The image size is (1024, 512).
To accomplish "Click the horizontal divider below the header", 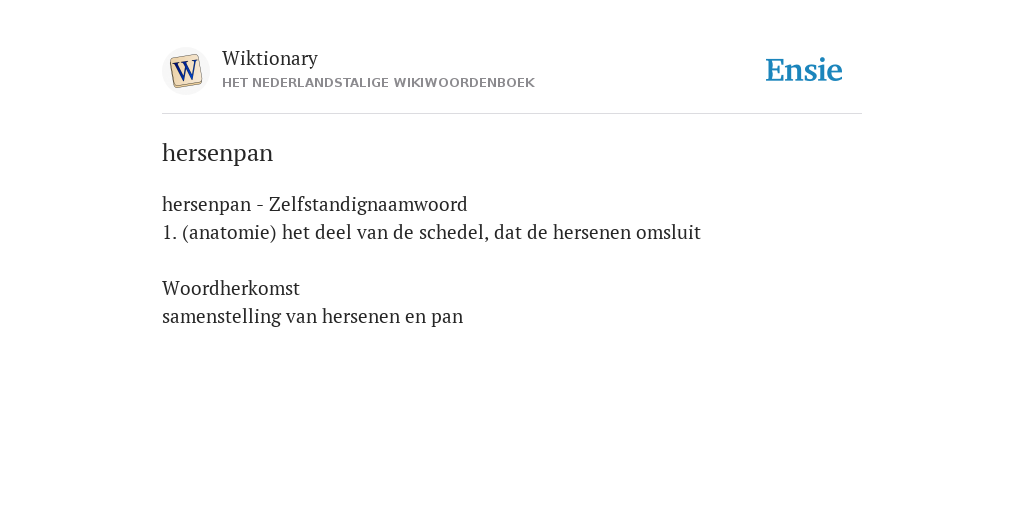I will click(512, 114).
